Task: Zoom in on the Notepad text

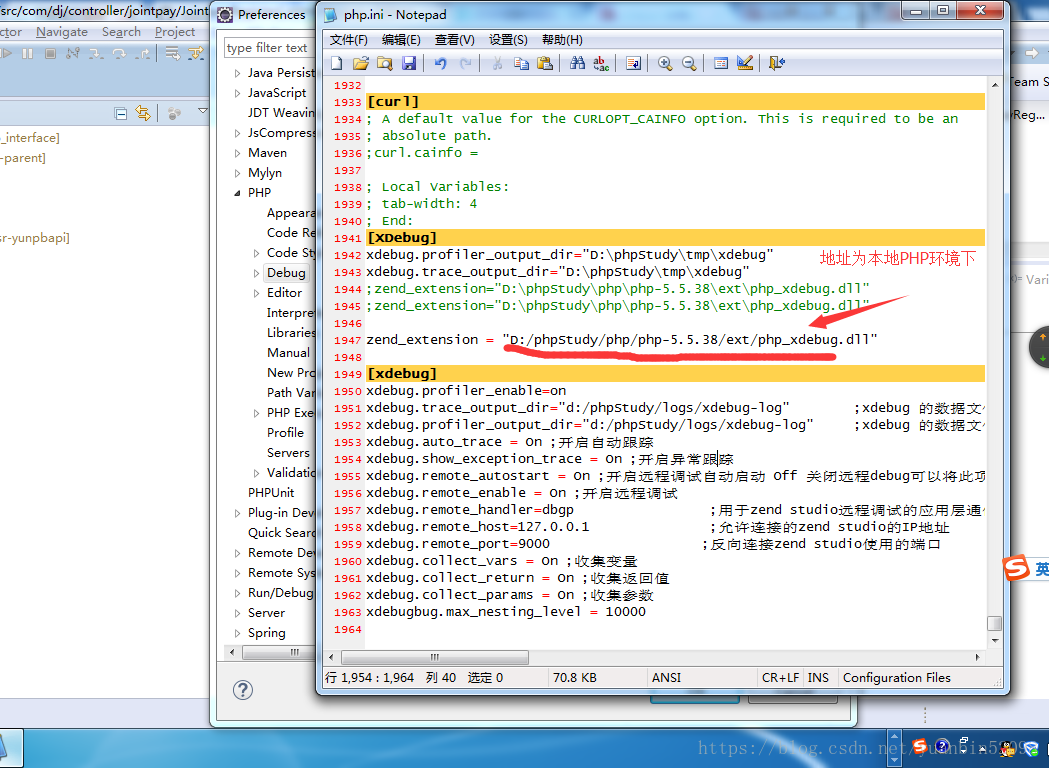Action: (664, 63)
